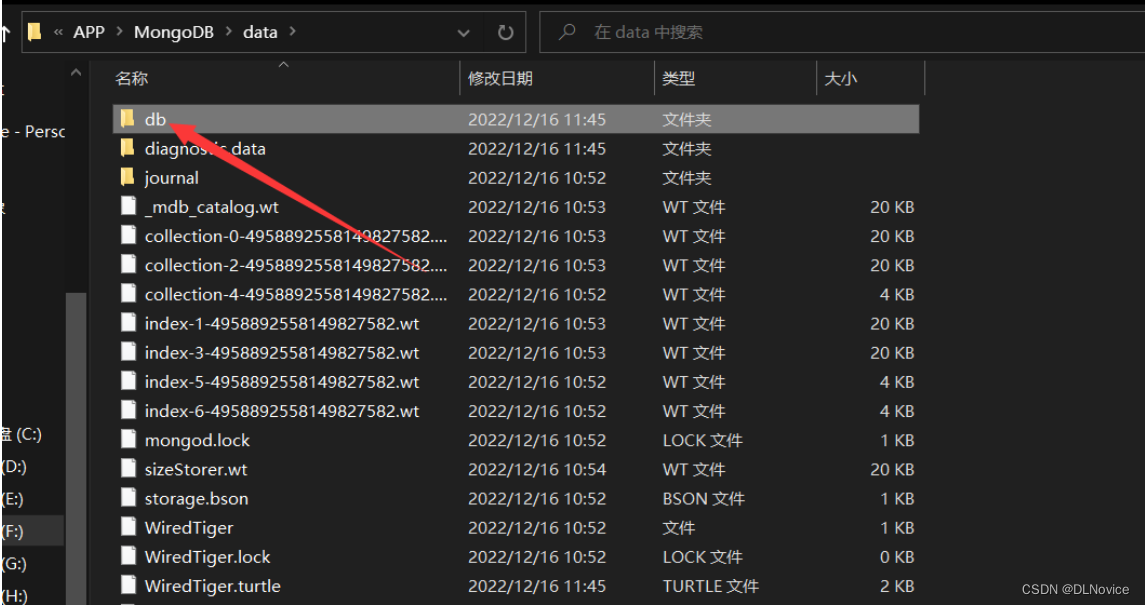Click APP in the address bar path
This screenshot has height=605, width=1145.
click(87, 31)
